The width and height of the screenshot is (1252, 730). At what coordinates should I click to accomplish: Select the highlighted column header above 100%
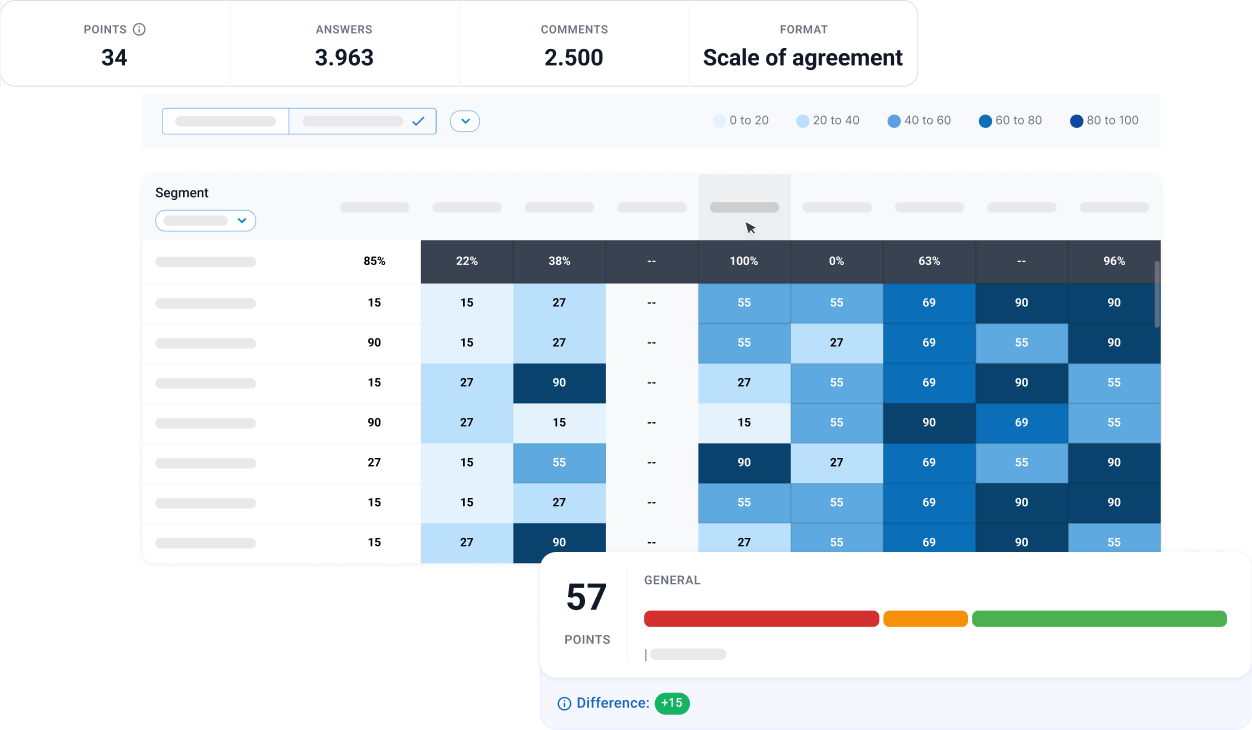[x=744, y=207]
